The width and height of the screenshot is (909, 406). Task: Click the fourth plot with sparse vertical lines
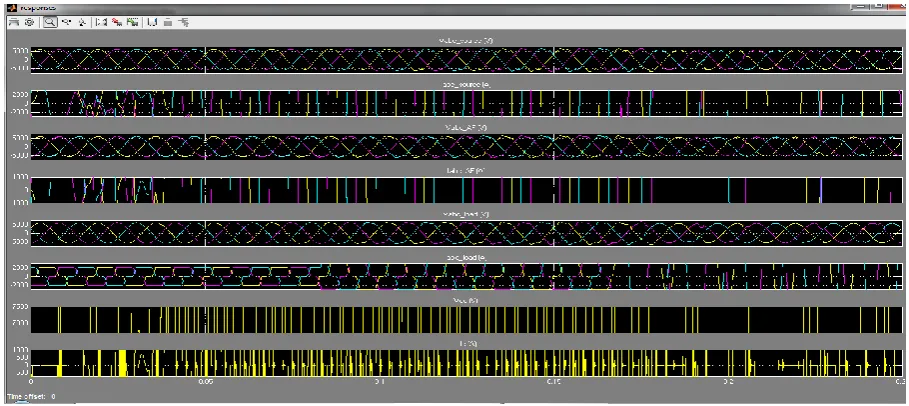467,190
